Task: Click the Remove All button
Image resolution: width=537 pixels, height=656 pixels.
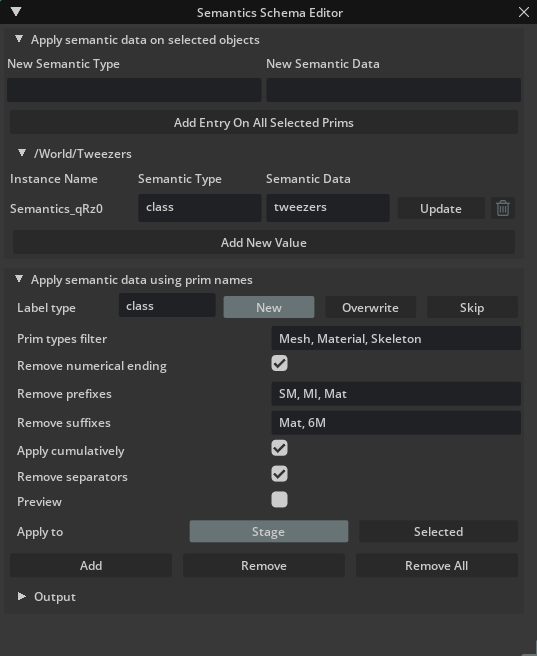Action: click(437, 566)
